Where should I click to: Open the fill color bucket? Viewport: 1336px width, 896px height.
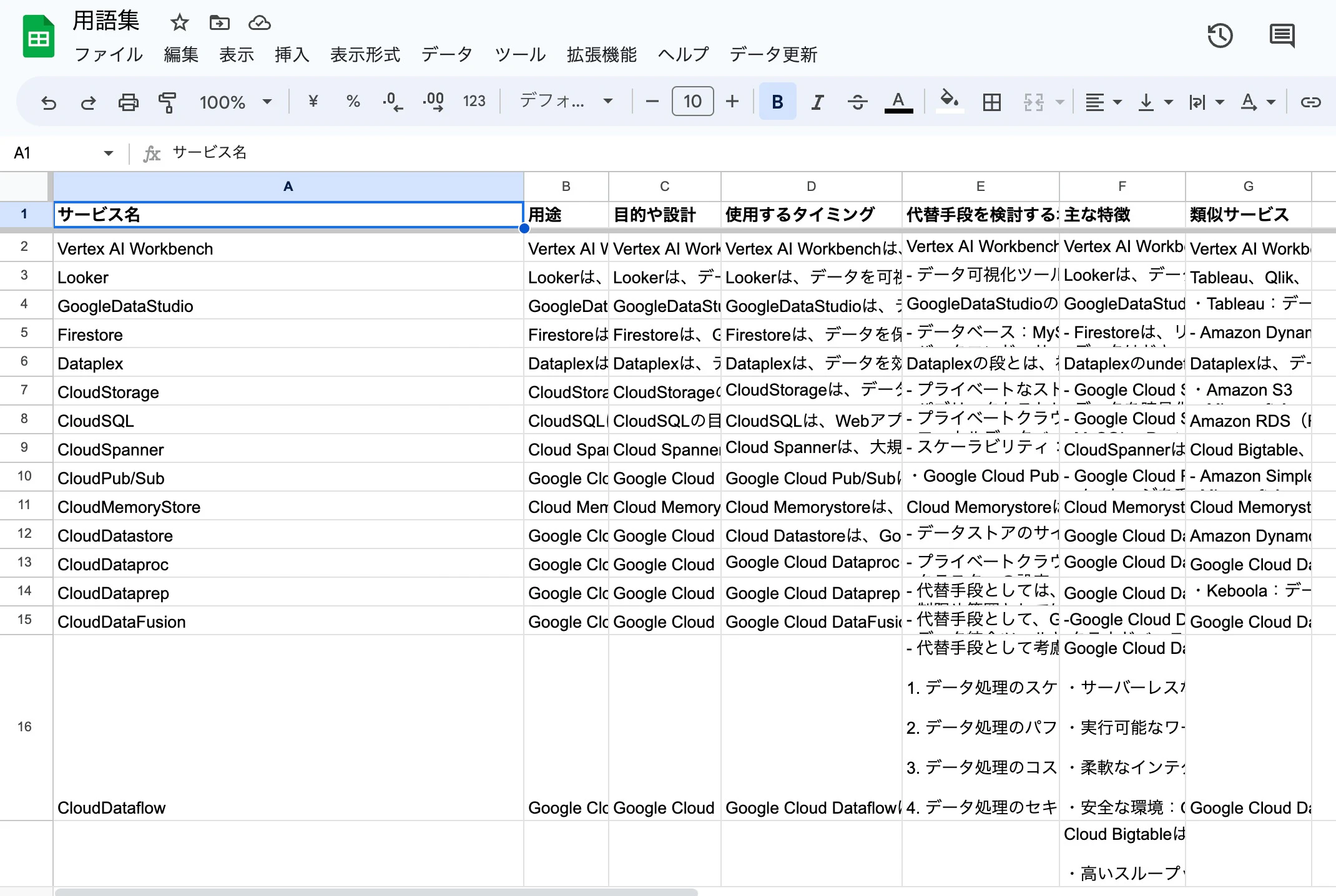[950, 102]
